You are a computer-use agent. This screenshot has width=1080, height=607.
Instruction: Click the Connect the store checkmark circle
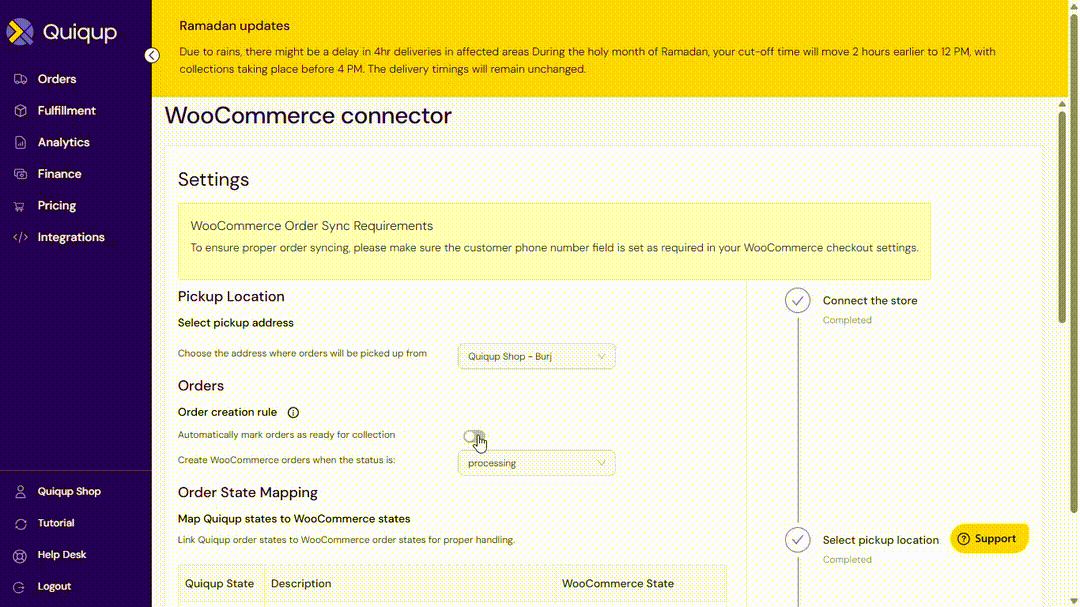coord(798,301)
